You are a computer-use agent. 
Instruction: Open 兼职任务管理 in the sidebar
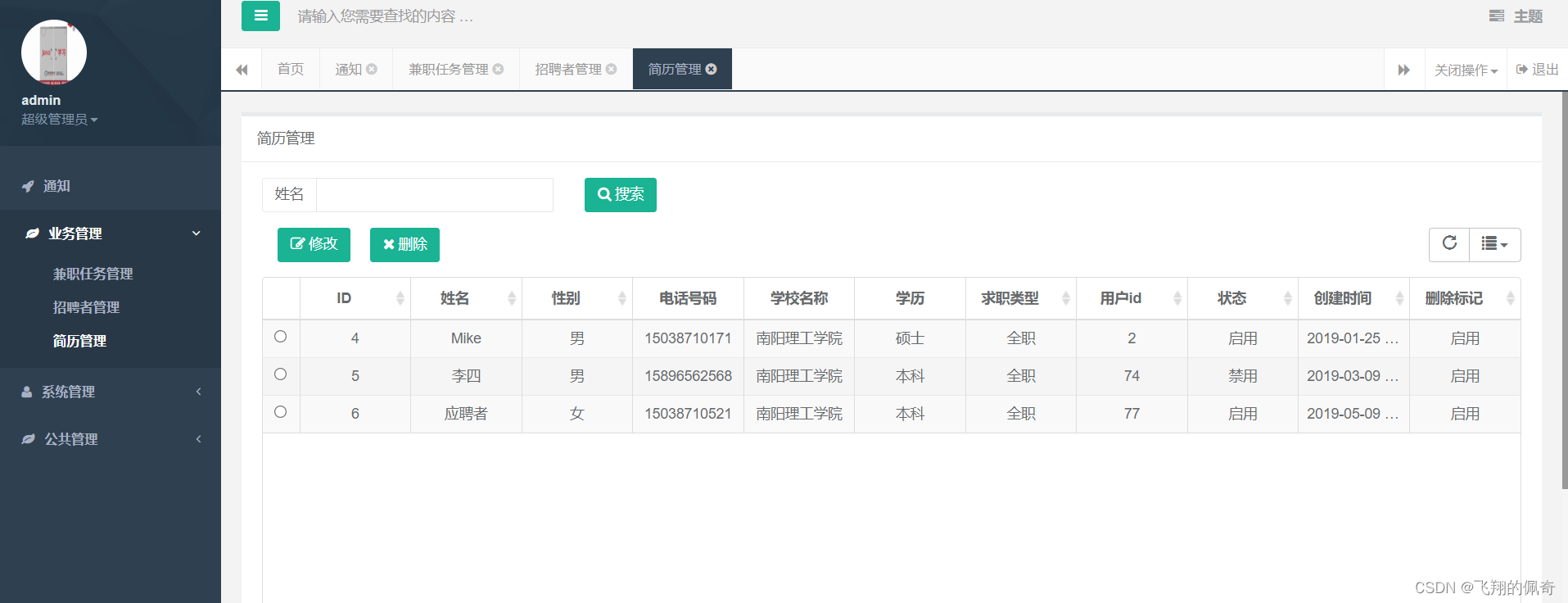[x=93, y=274]
